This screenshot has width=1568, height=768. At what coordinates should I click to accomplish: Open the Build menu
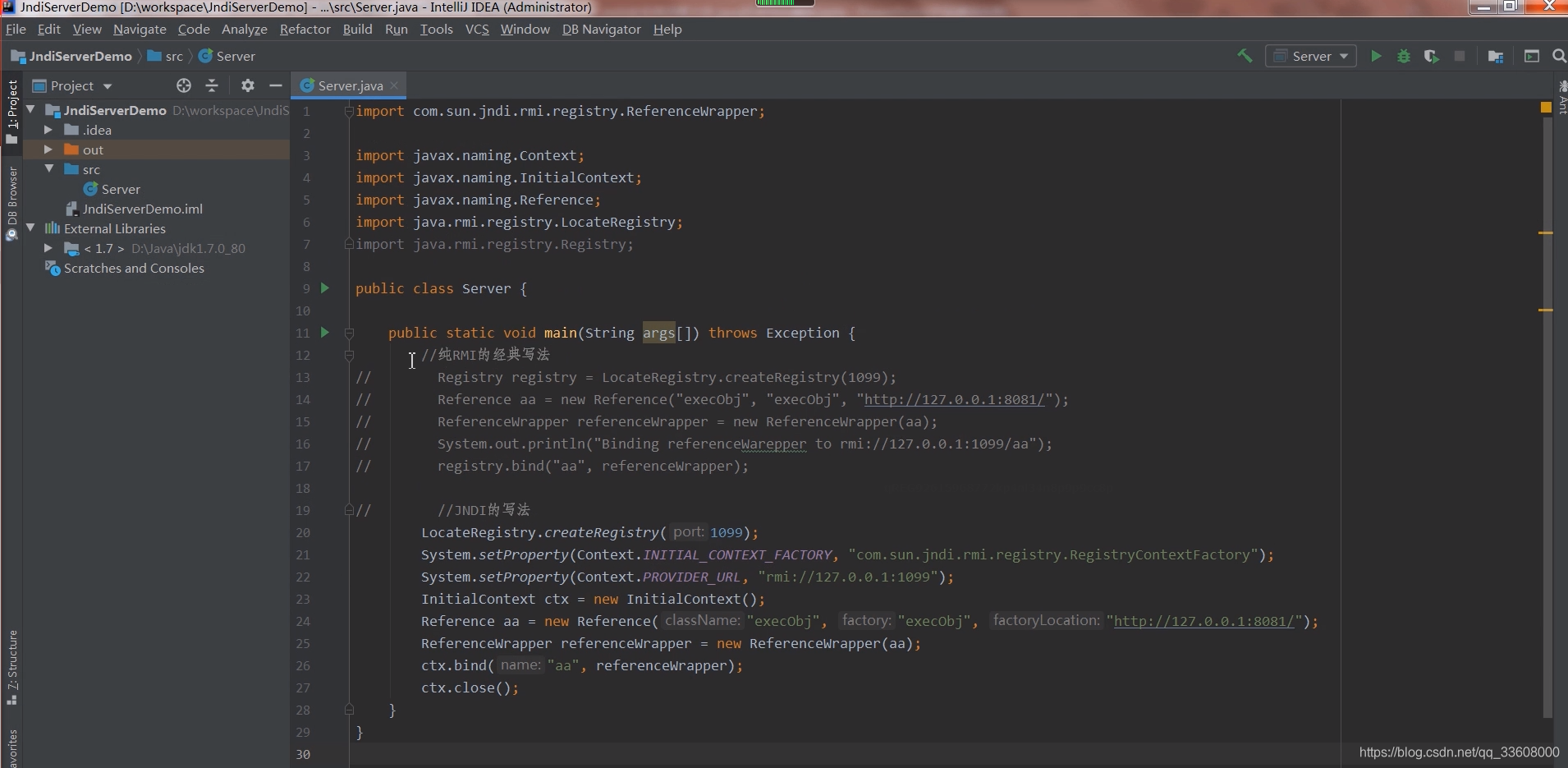tap(357, 29)
